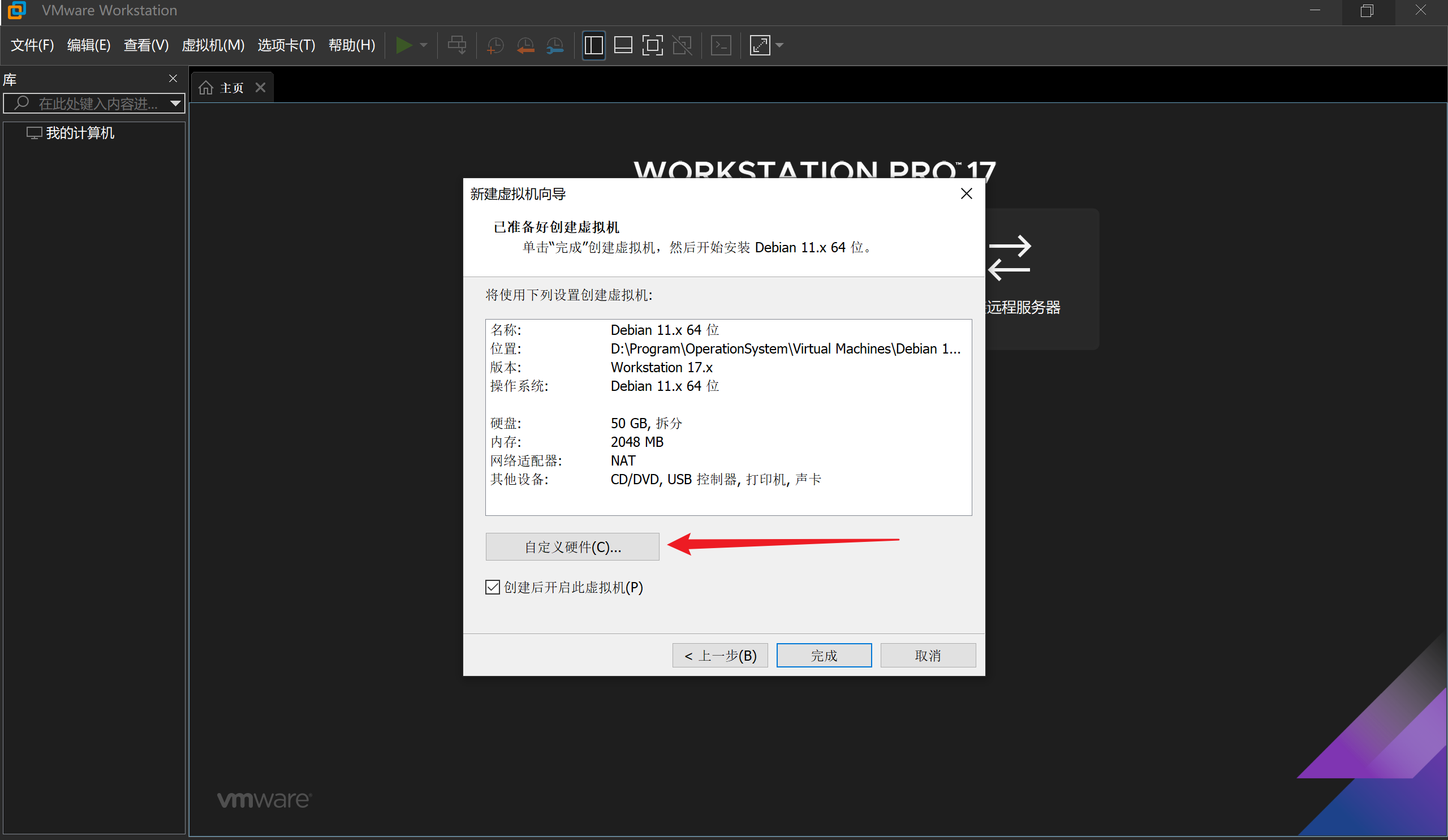Open the console view toolbar icon

coord(721,45)
